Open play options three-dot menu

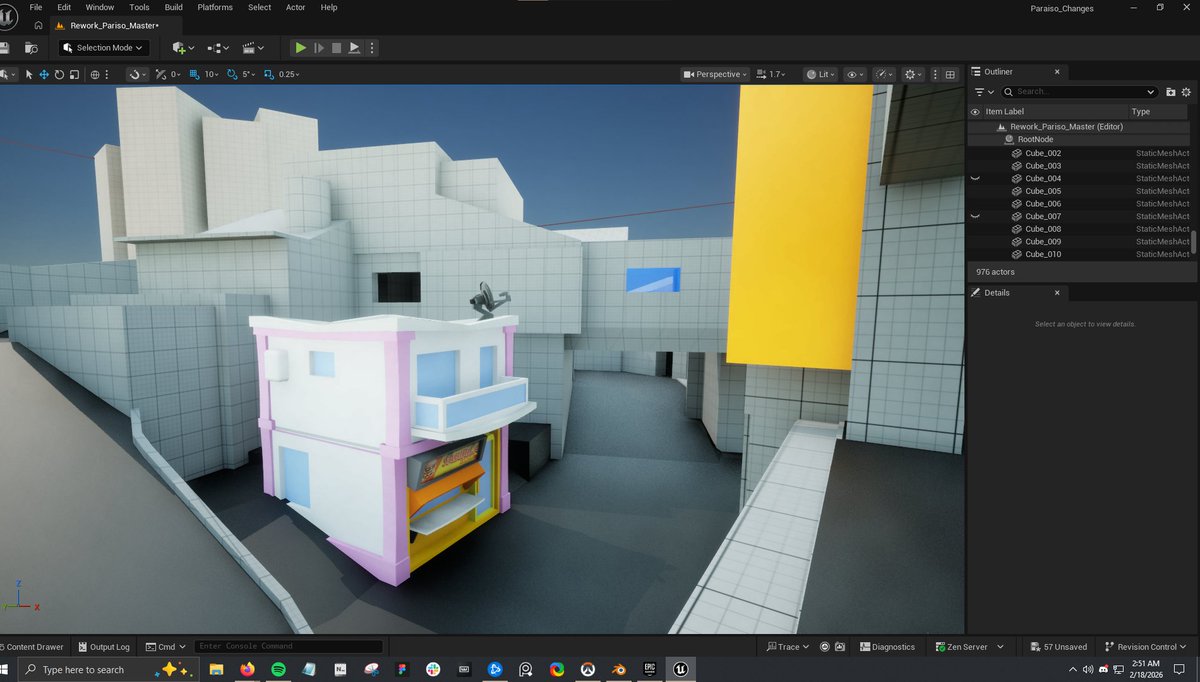372,48
